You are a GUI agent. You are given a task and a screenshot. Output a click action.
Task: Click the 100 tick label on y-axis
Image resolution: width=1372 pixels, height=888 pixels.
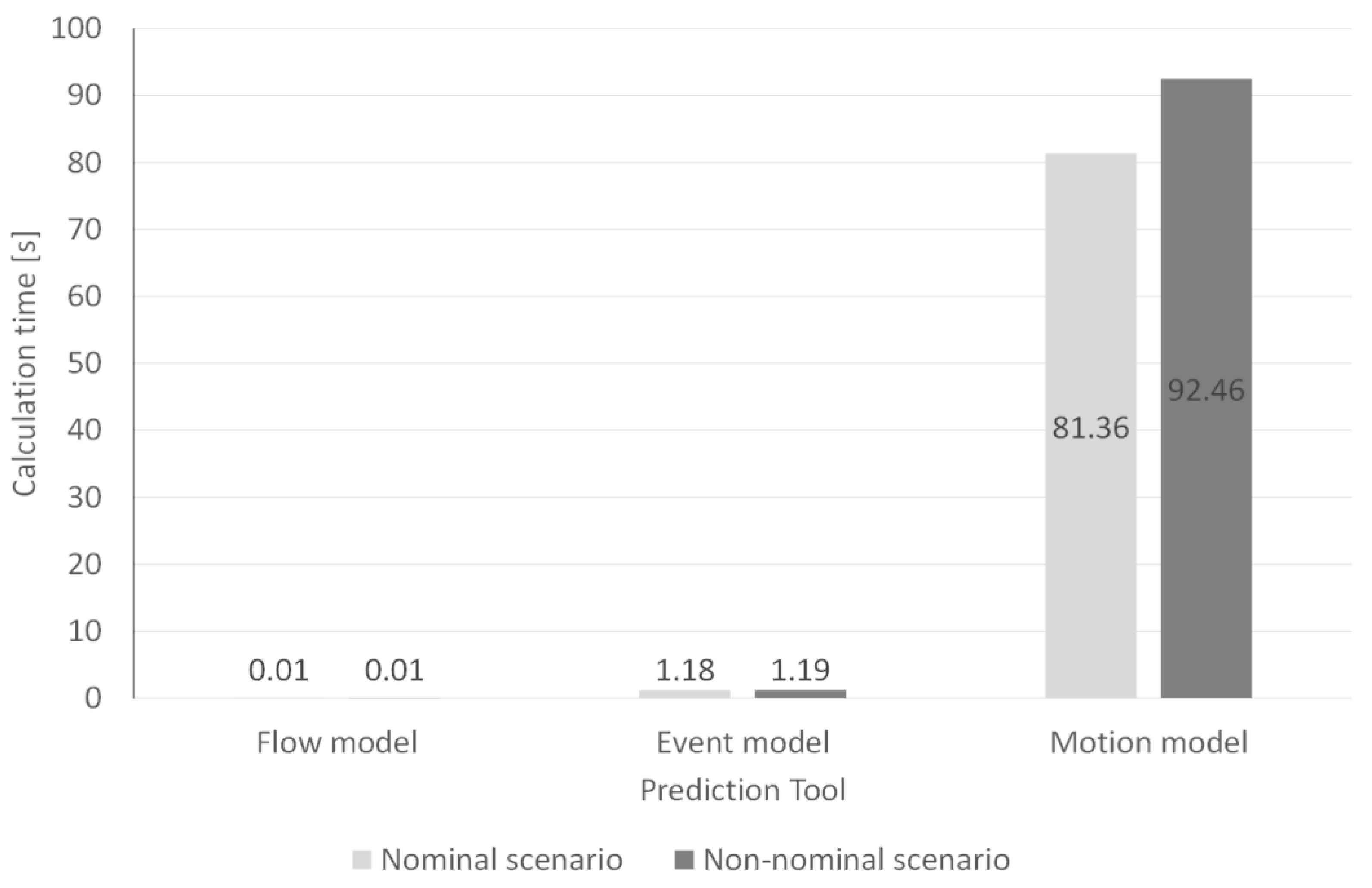tap(76, 28)
